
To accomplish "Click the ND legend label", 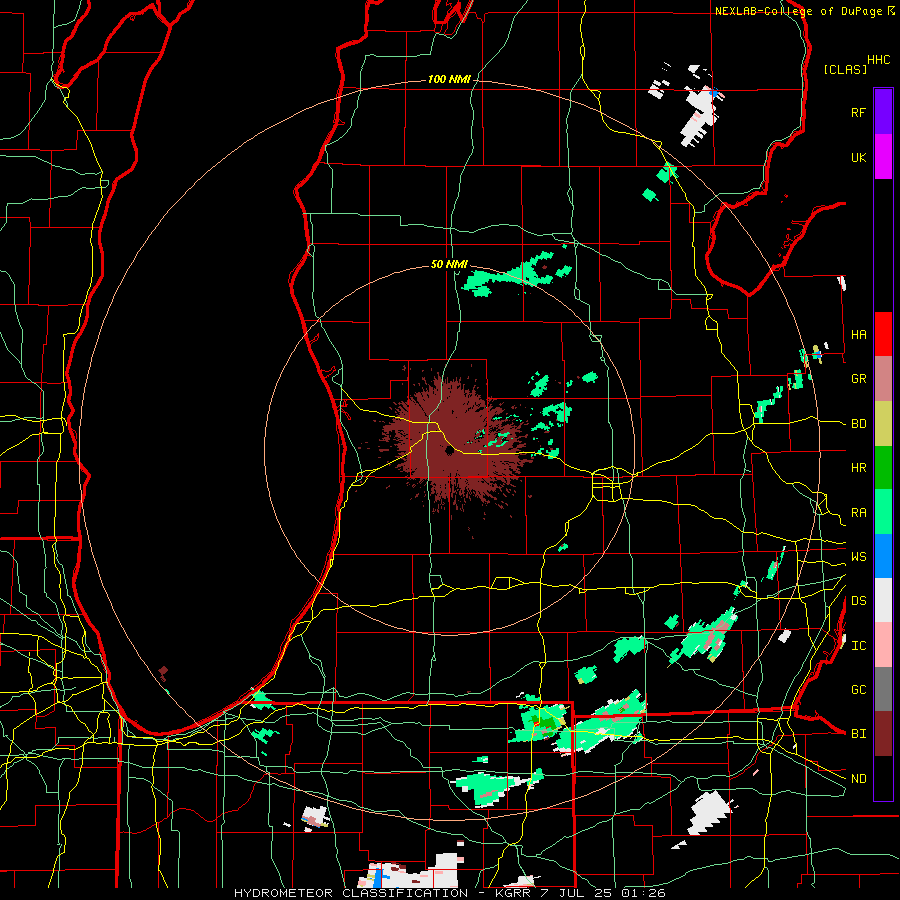I will point(858,779).
